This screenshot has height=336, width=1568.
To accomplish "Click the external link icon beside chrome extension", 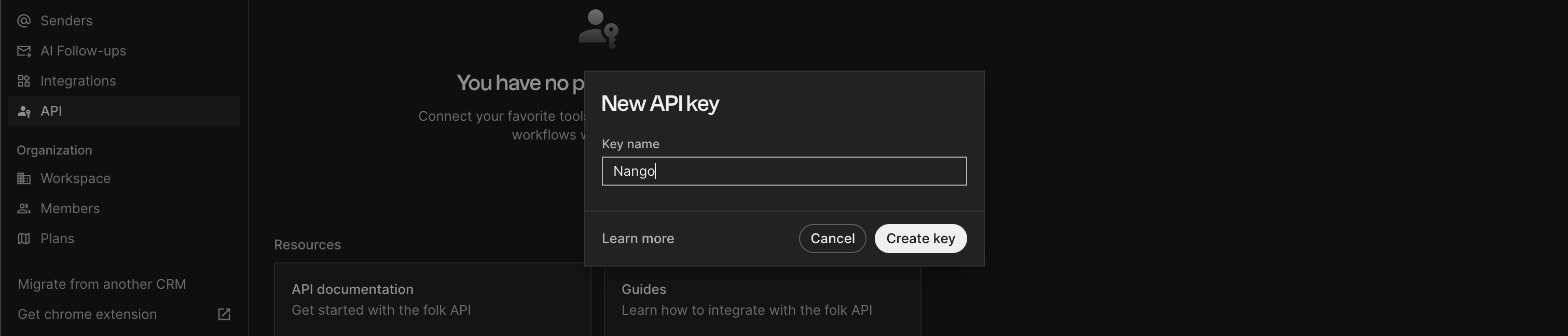I will pyautogui.click(x=224, y=314).
